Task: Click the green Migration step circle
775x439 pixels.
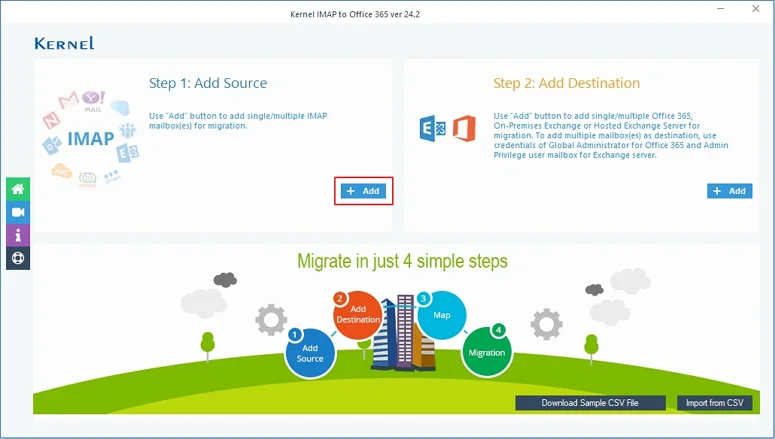Action: 487,352
